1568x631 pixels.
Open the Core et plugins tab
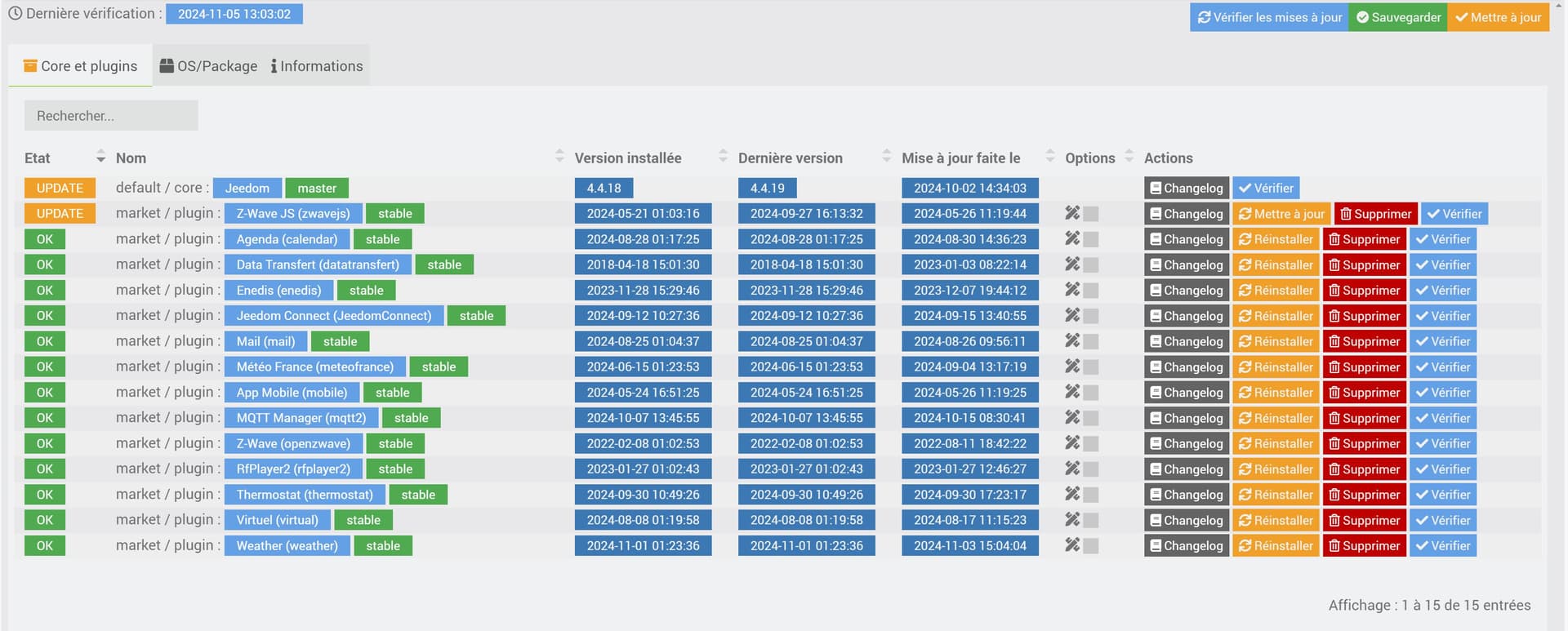[81, 66]
